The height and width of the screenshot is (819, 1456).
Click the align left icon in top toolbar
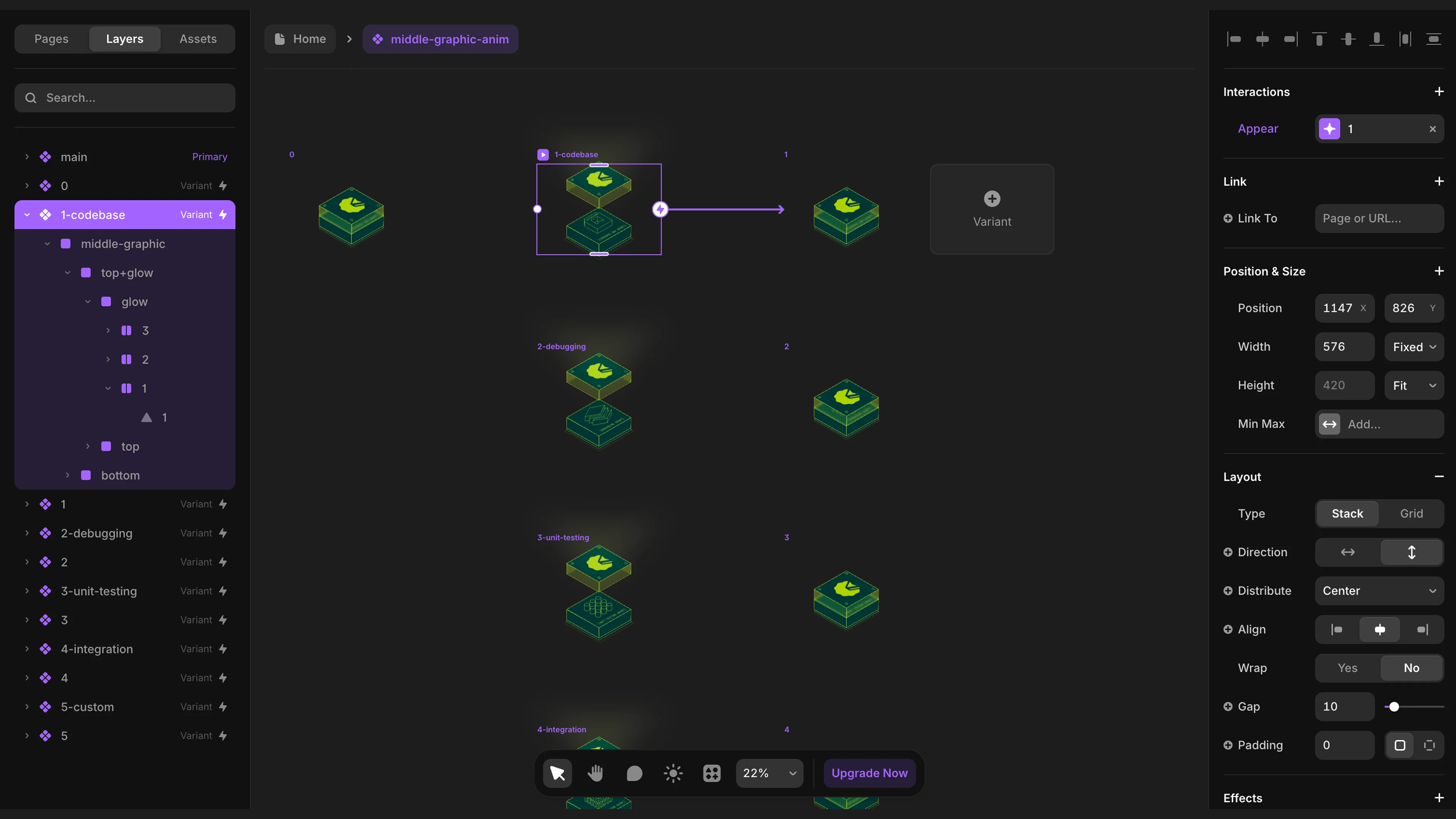click(x=1235, y=38)
